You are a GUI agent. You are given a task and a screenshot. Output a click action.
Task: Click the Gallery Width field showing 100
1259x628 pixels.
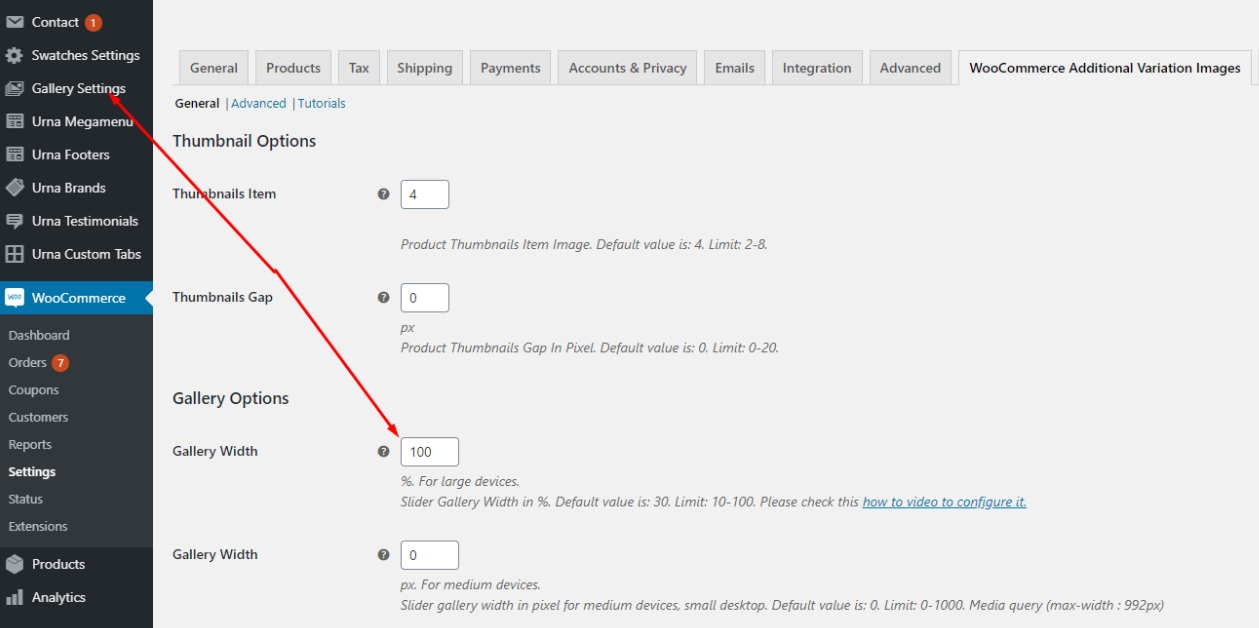(x=430, y=452)
